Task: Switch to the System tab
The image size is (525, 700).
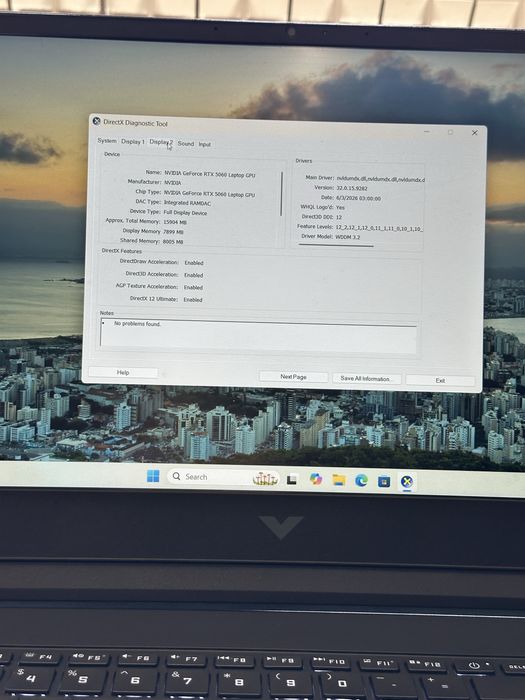Action: pyautogui.click(x=107, y=141)
